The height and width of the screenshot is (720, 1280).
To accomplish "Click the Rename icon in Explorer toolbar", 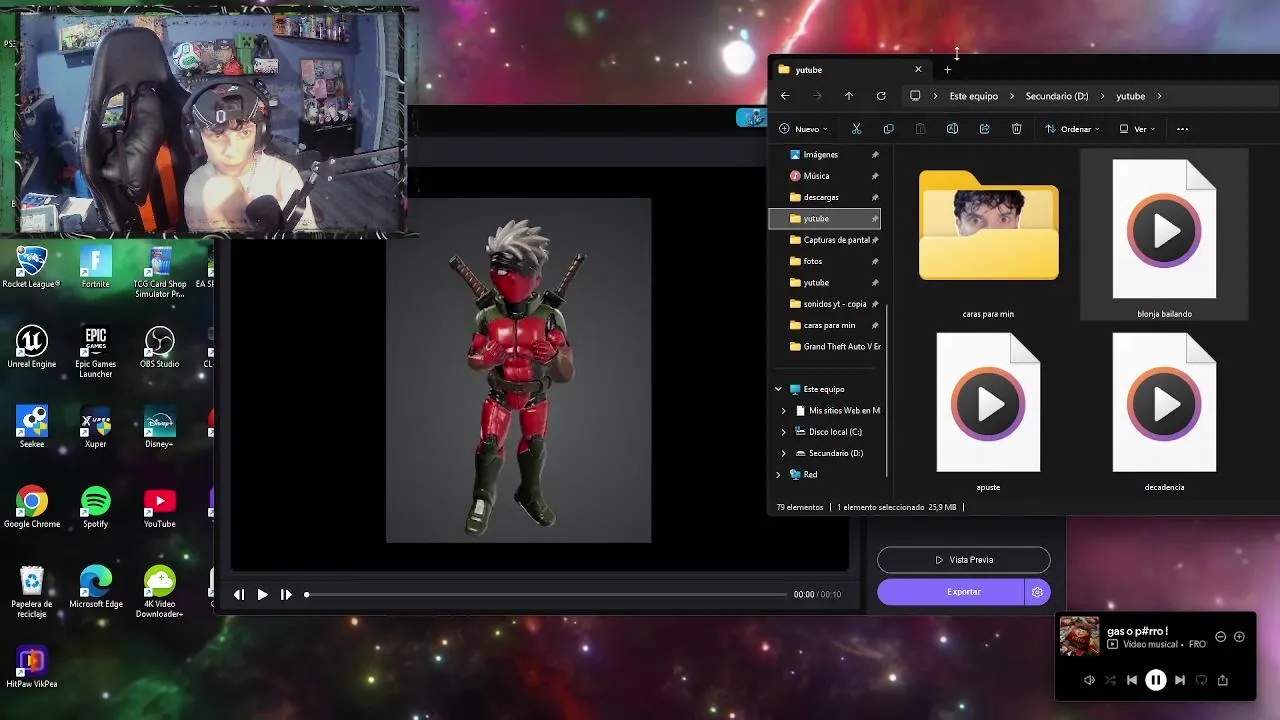I will (952, 129).
